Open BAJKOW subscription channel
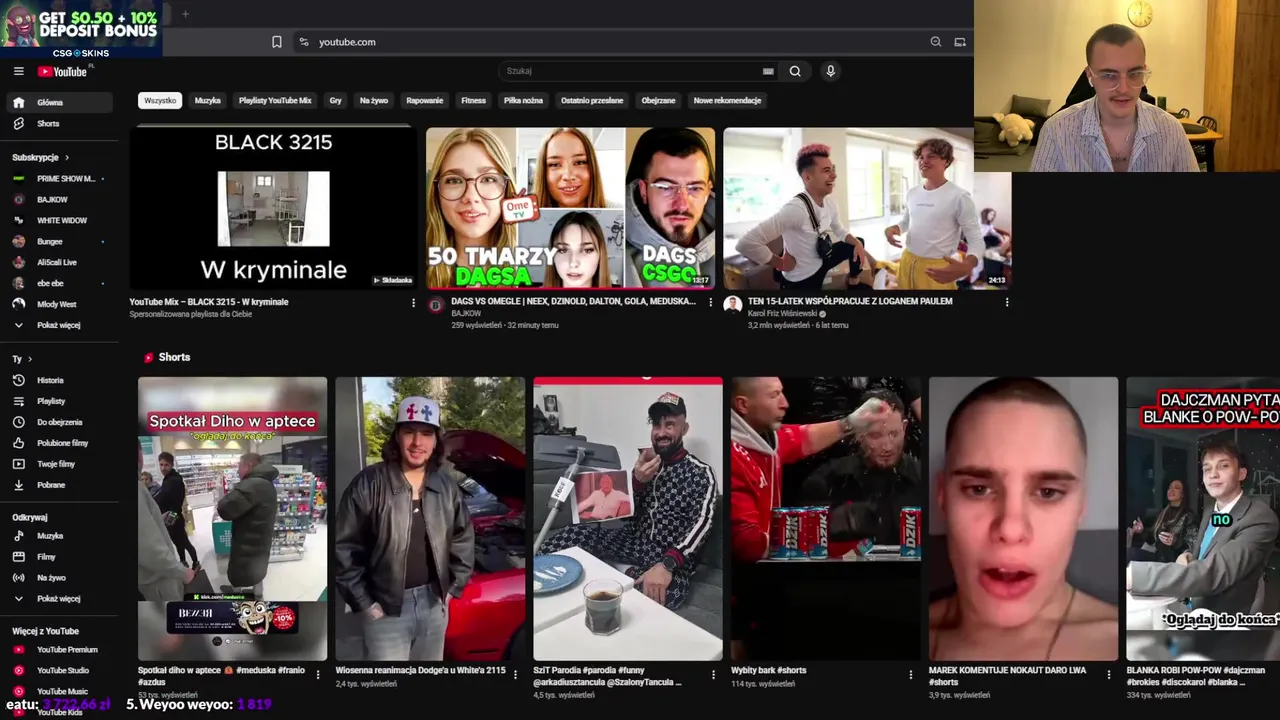The width and height of the screenshot is (1280, 720). [x=60, y=200]
